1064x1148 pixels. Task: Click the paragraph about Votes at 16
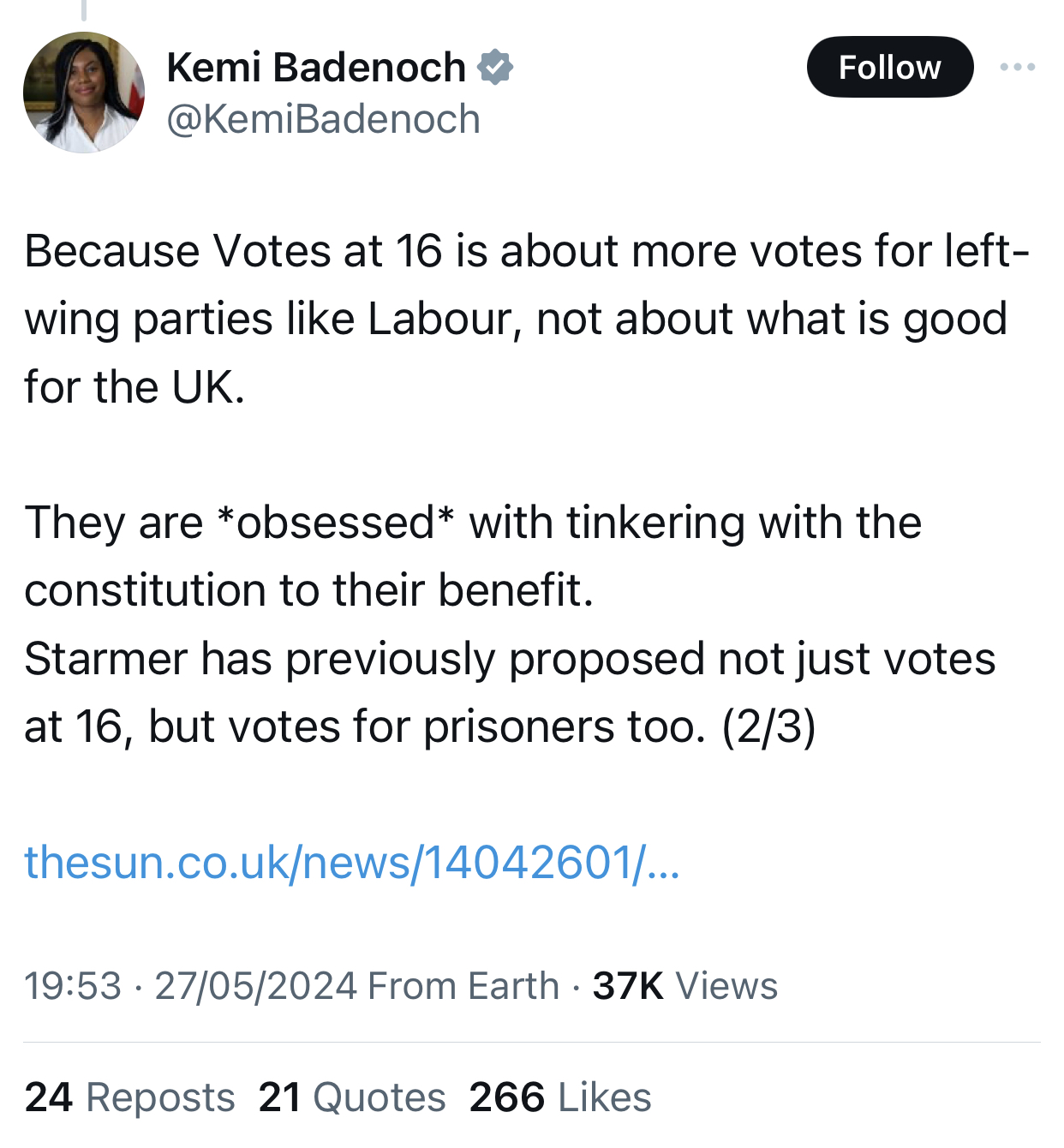pyautogui.click(x=514, y=319)
